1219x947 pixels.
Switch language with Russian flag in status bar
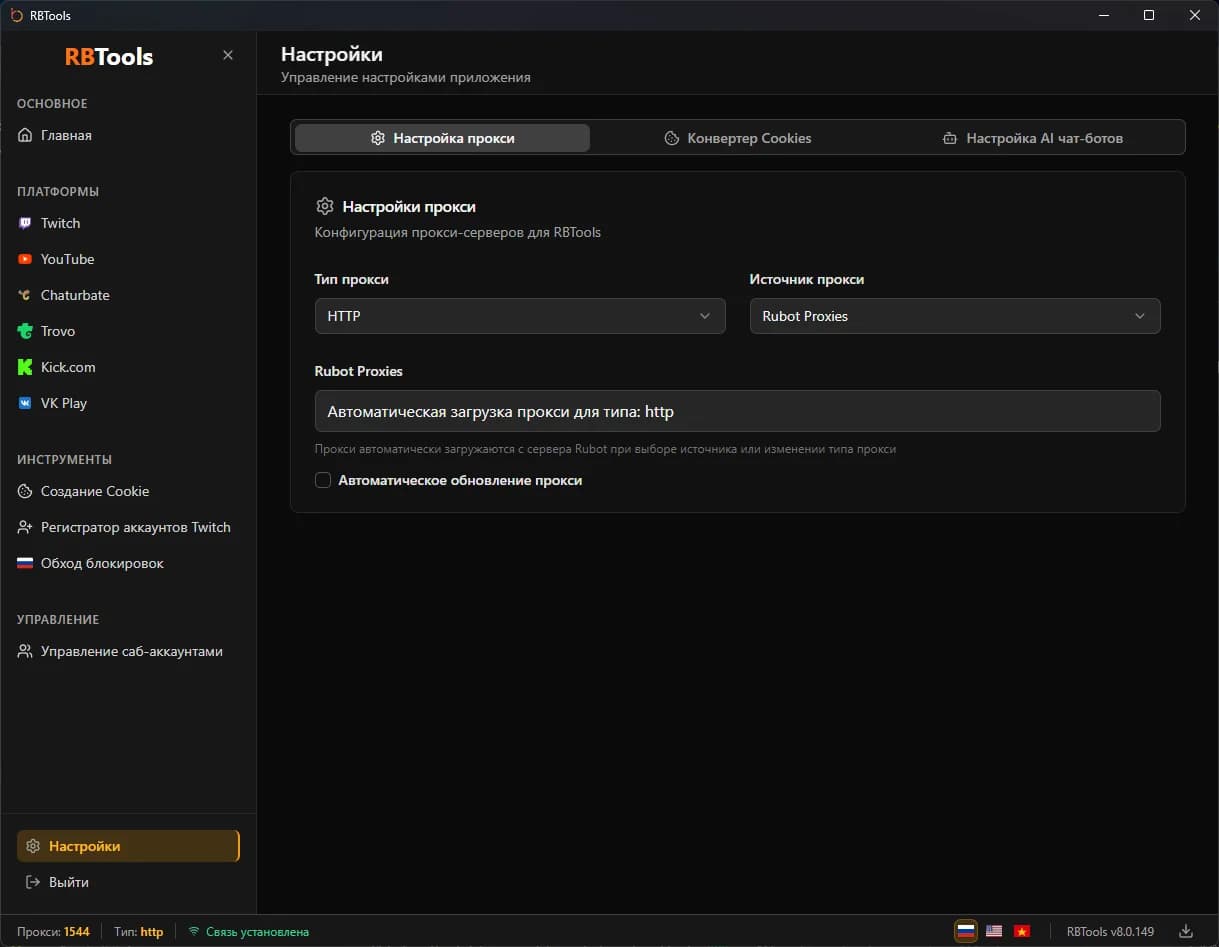click(x=966, y=931)
